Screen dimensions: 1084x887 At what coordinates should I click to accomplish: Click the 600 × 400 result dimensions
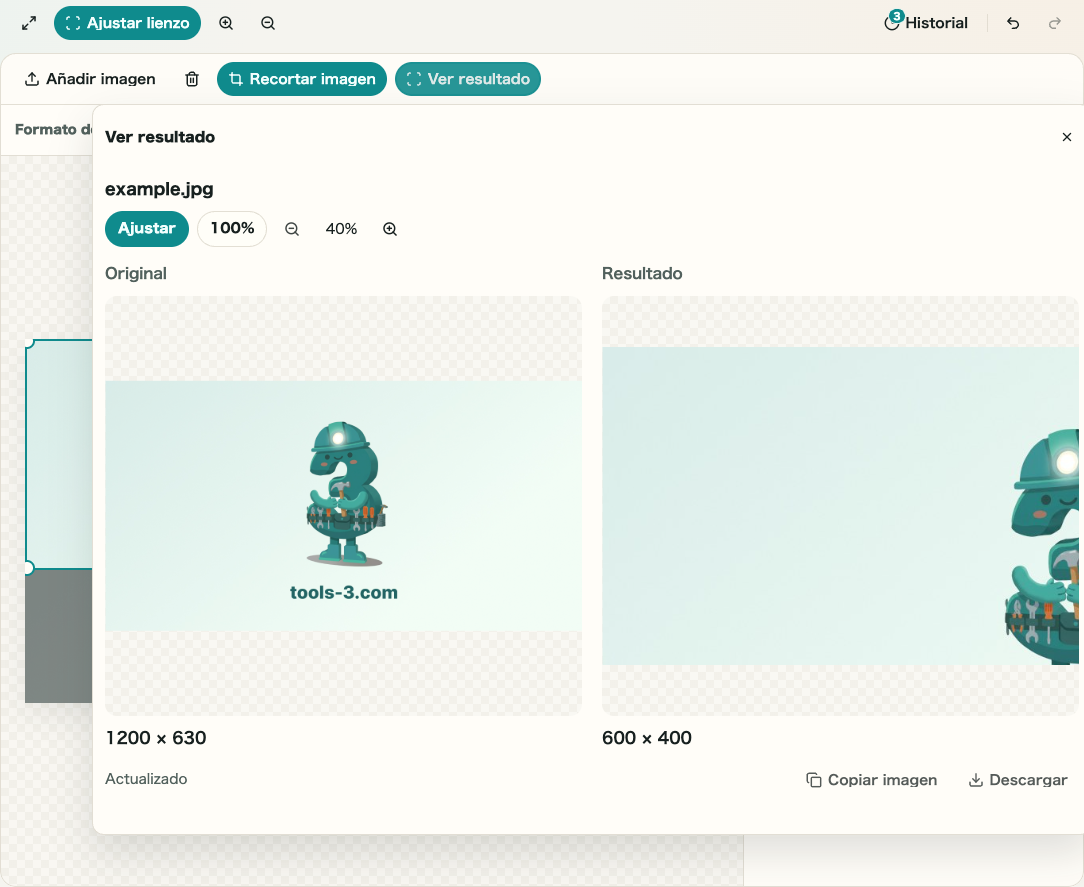pyautogui.click(x=647, y=738)
